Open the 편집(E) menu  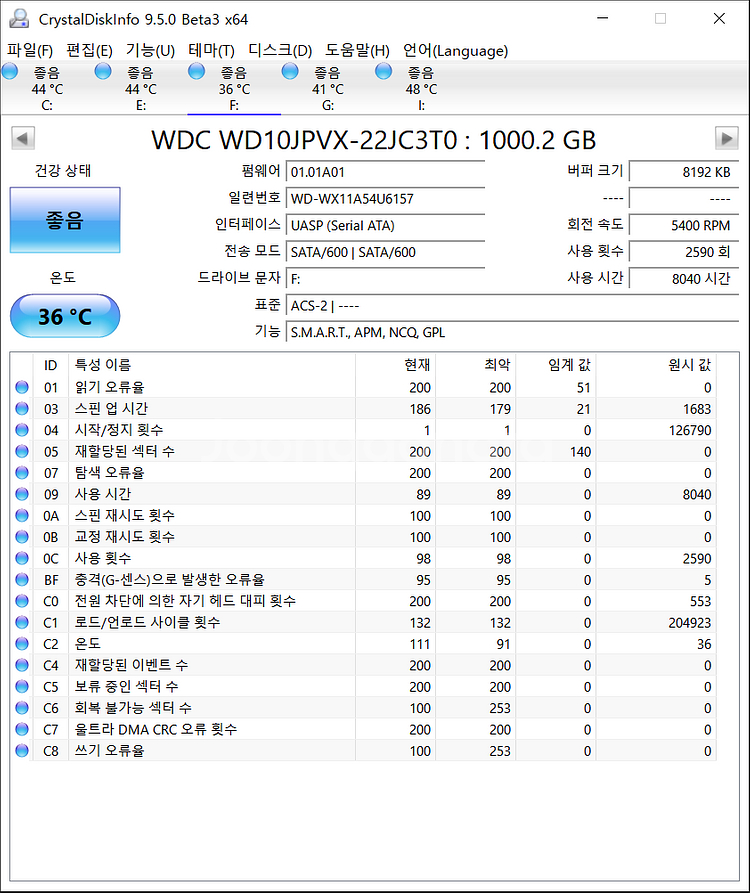click(89, 51)
